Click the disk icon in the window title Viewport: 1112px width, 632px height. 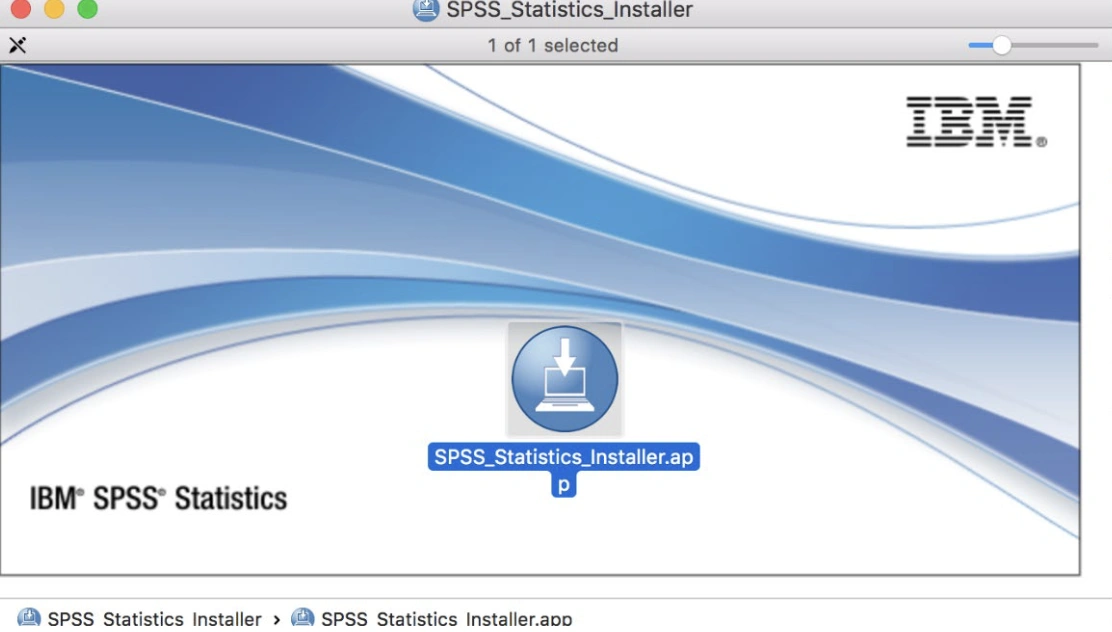coord(426,10)
